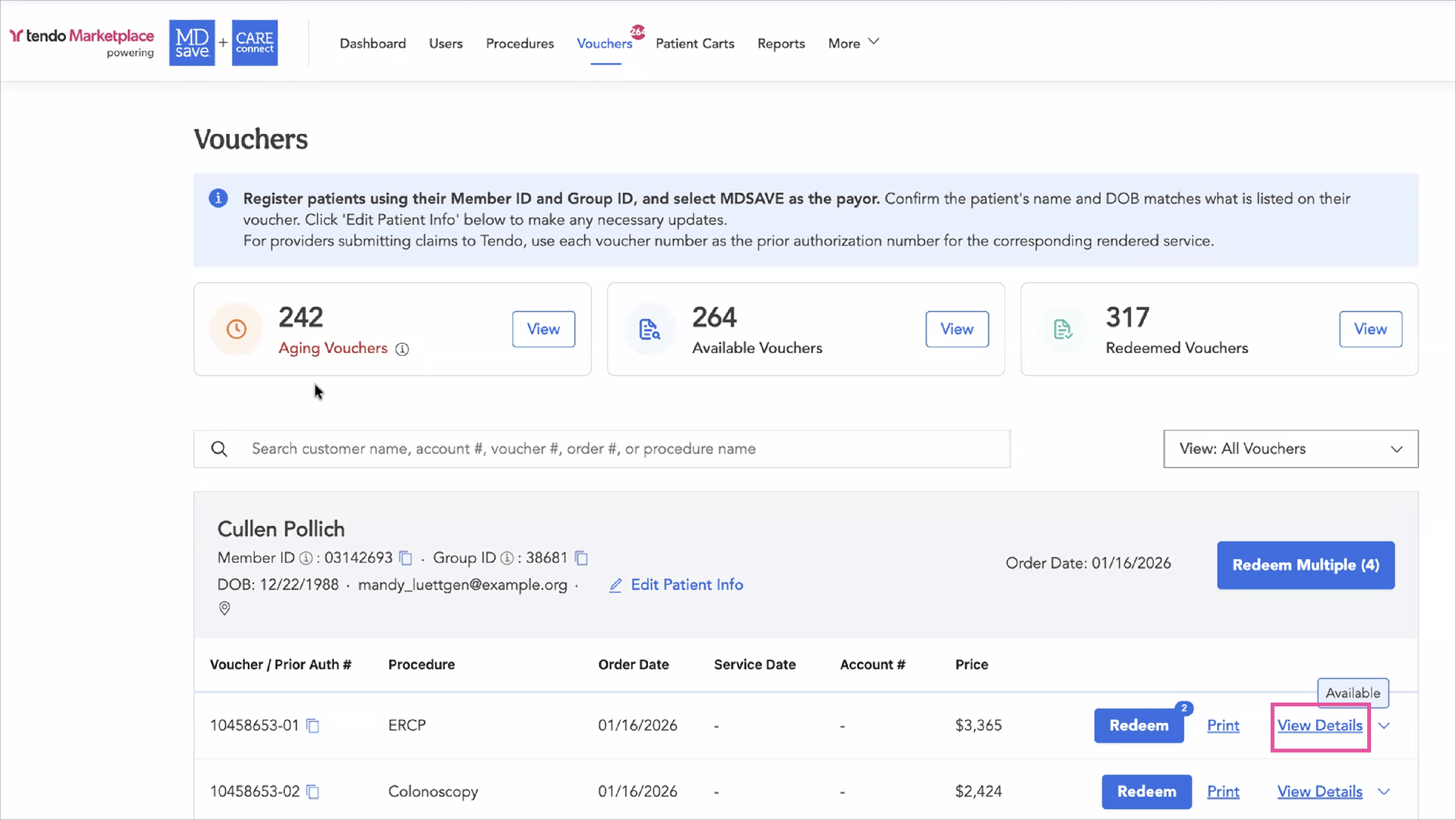Copy voucher number 10458653-02
The height and width of the screenshot is (820, 1456).
pos(313,792)
